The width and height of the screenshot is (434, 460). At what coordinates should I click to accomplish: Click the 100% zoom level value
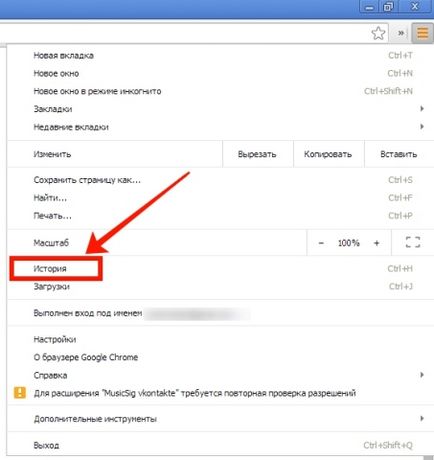[x=349, y=243]
